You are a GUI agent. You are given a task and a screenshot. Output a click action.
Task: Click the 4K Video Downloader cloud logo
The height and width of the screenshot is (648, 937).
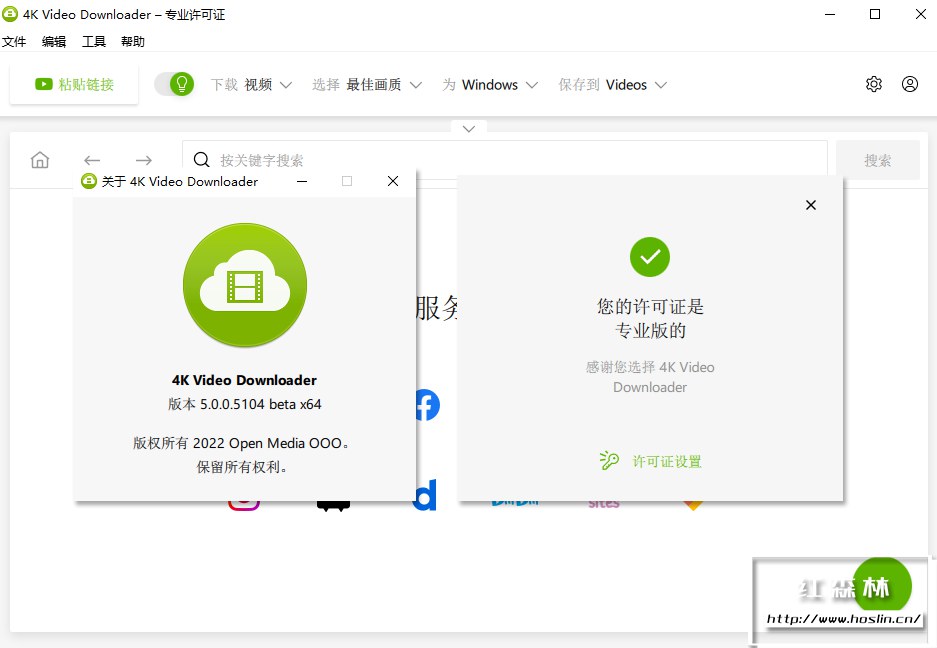tap(245, 285)
